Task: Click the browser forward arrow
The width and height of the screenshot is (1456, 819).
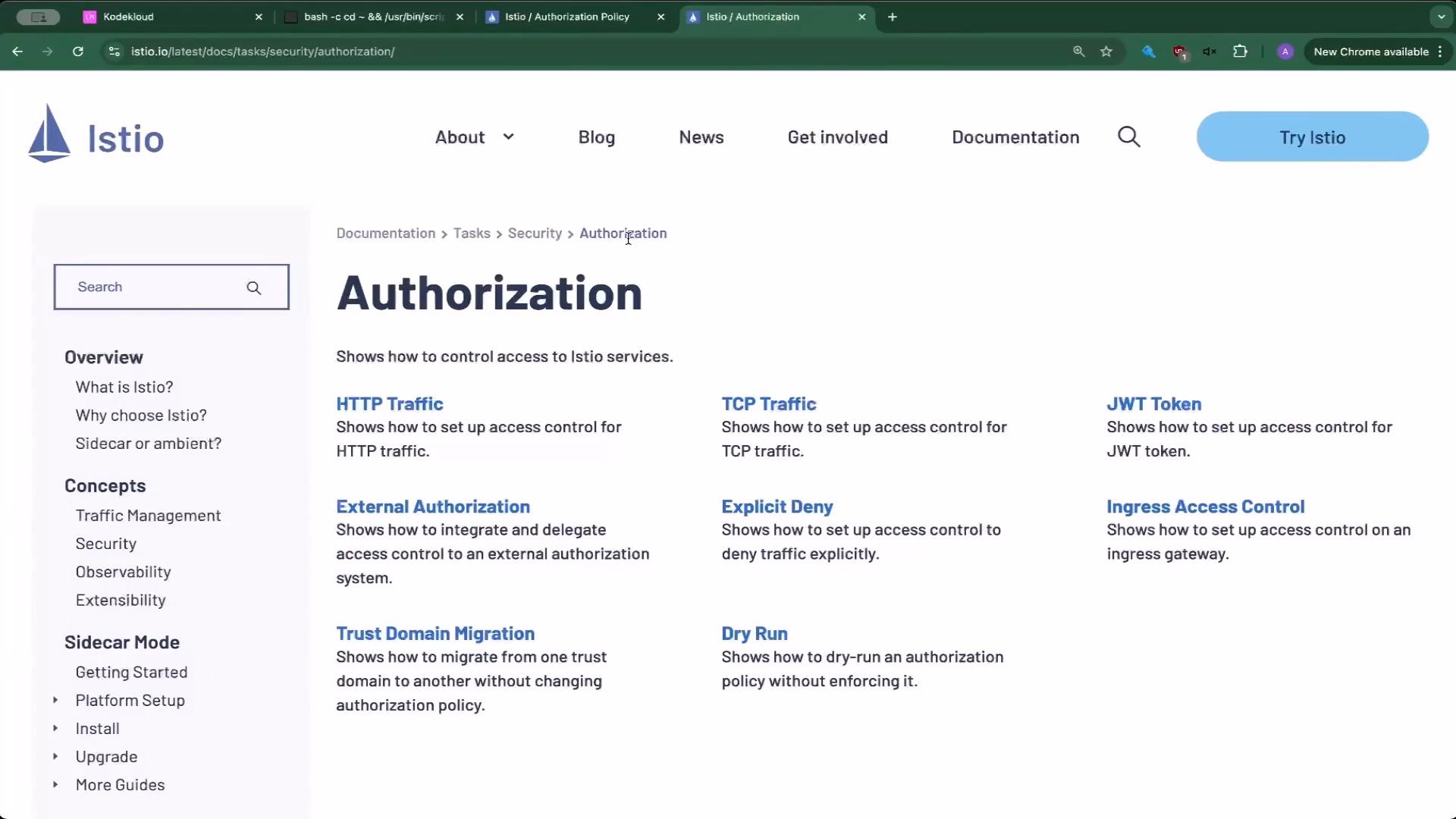Action: tap(48, 52)
